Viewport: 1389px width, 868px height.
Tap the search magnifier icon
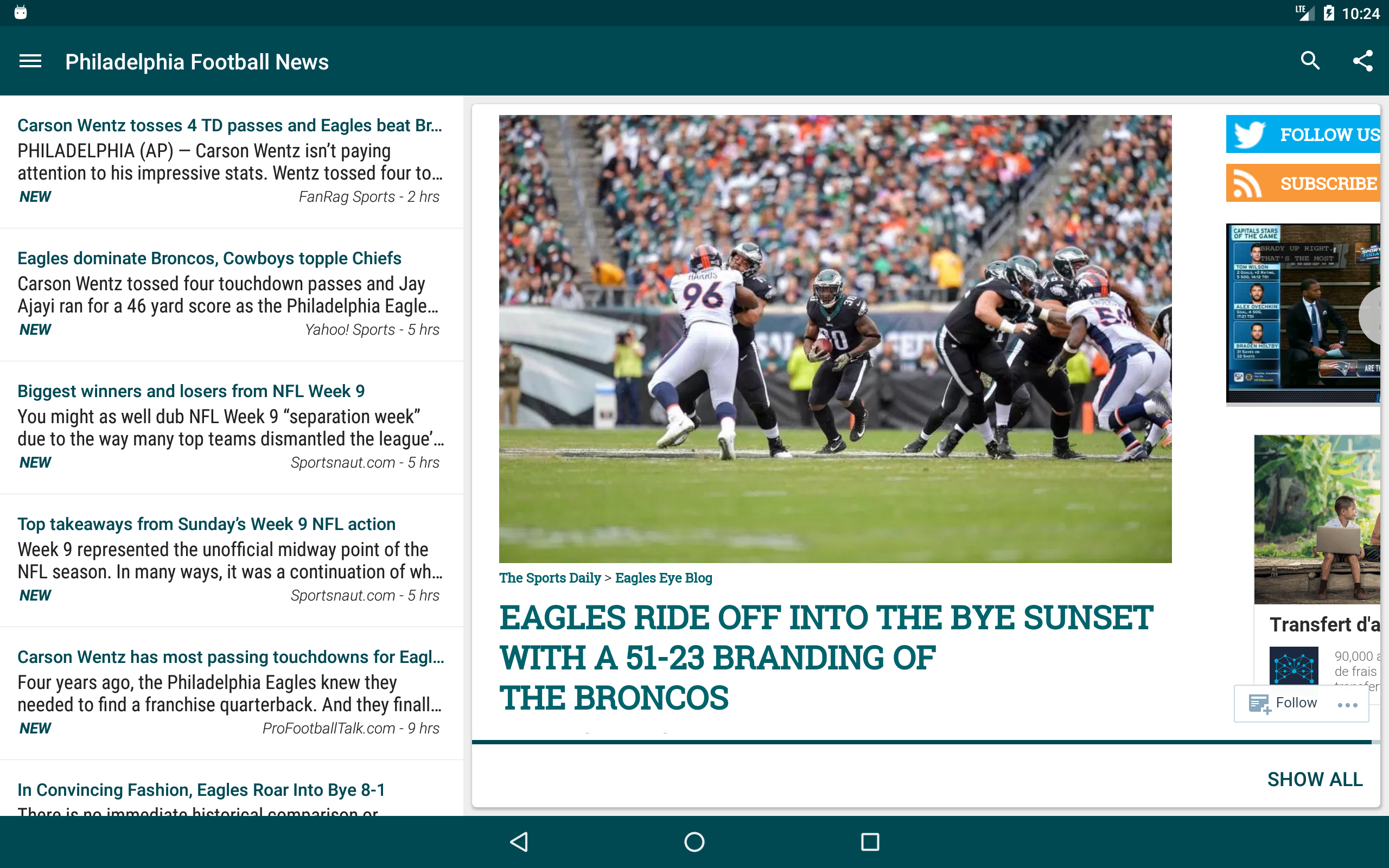[1310, 61]
